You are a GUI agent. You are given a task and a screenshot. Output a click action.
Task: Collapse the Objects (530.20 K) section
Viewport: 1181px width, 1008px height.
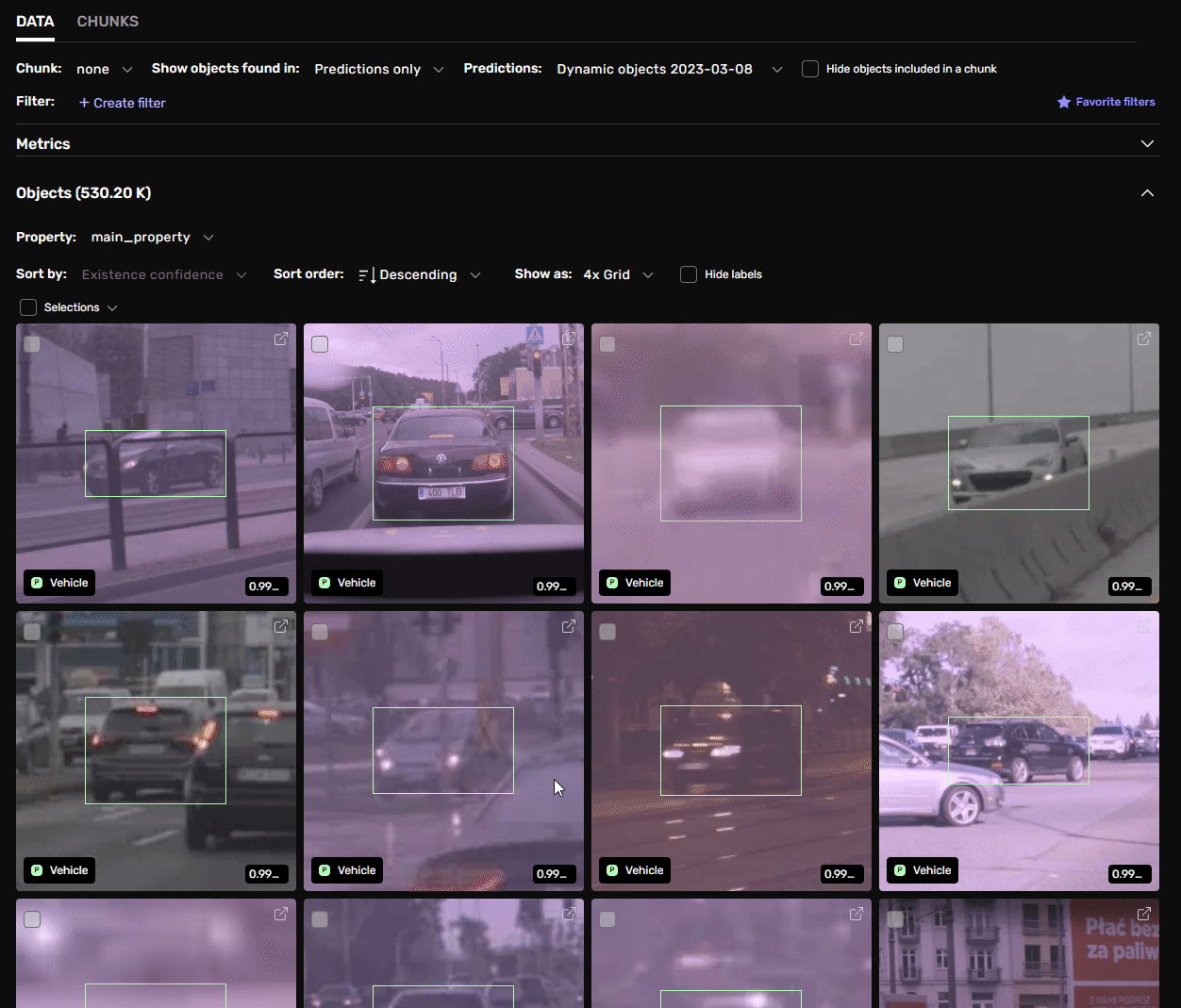(1147, 192)
